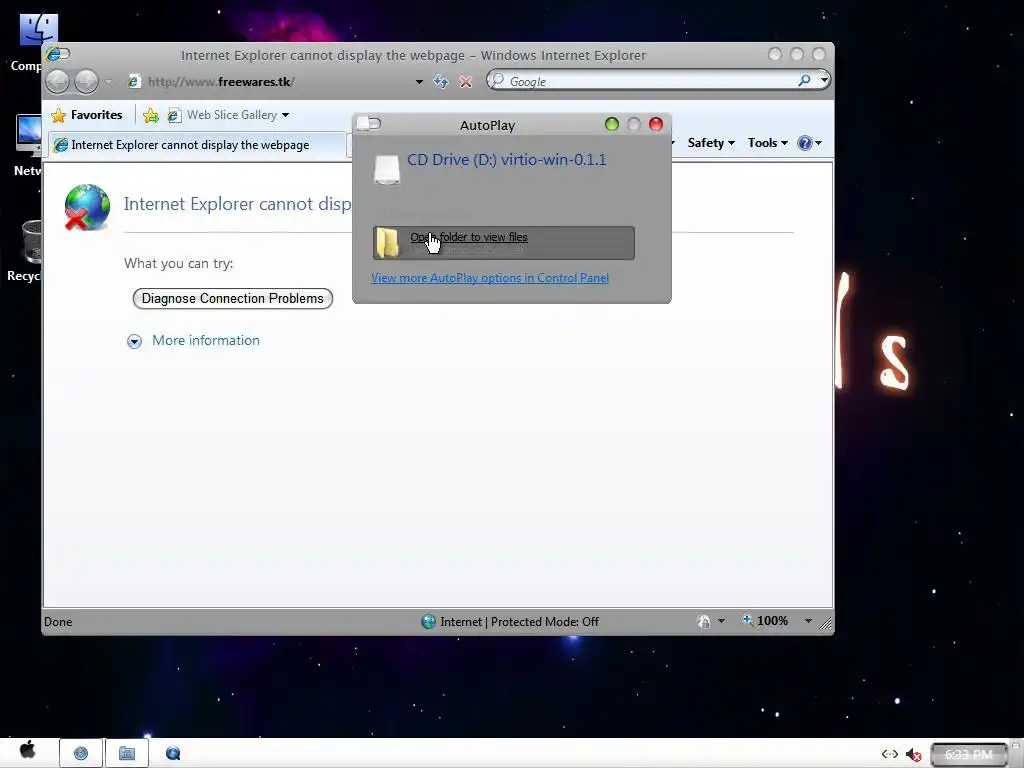Open the Apple start button on taskbar
1024x768 pixels.
point(27,751)
